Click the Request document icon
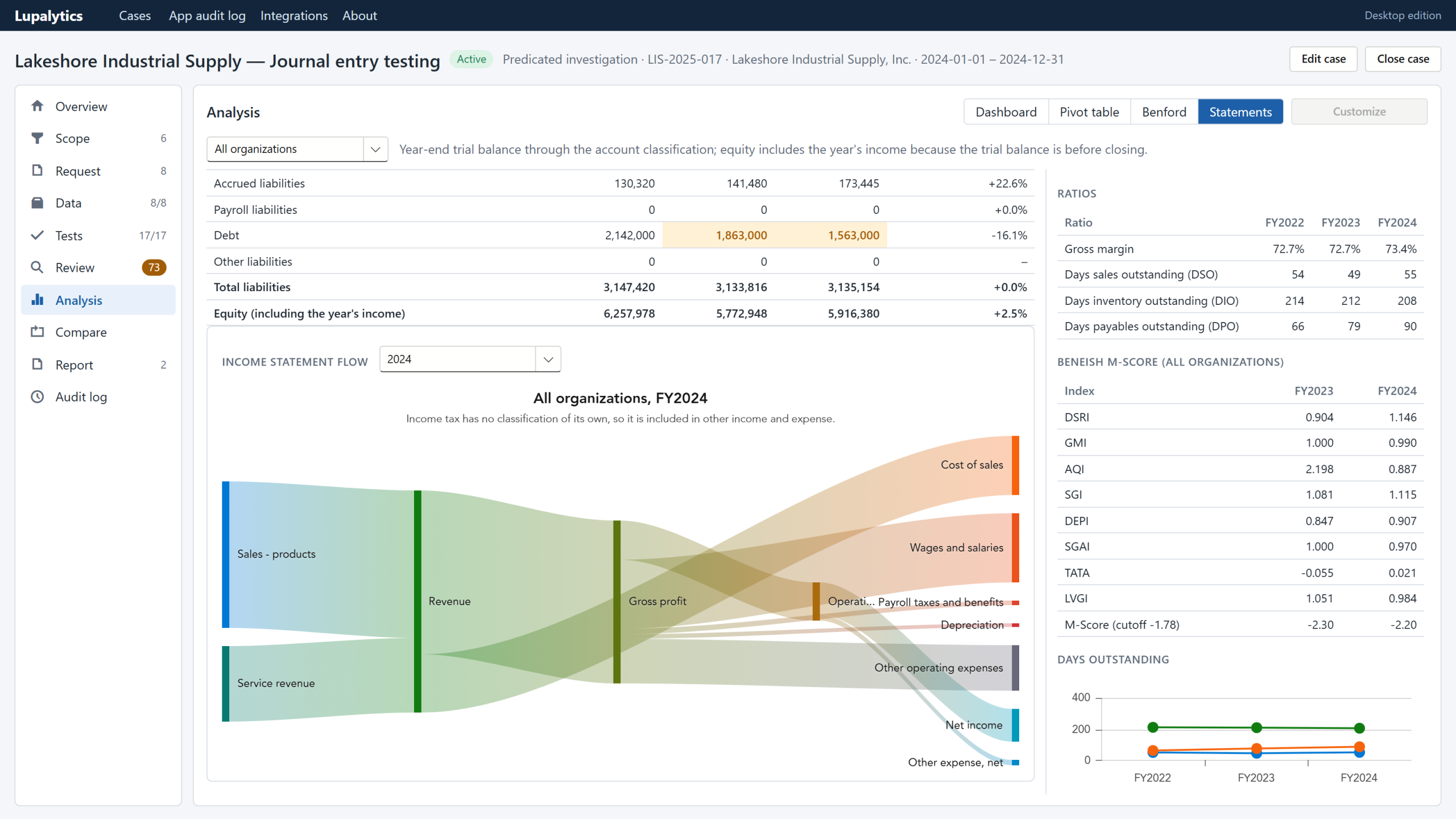 (38, 171)
